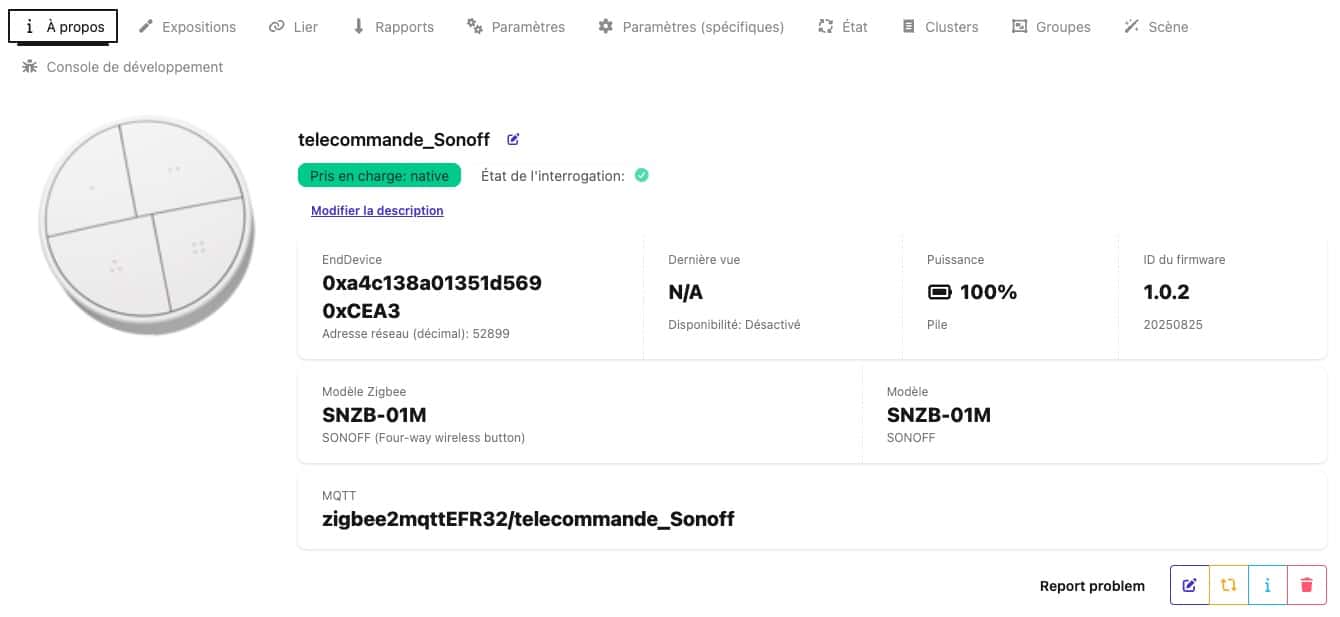Open the Clusters tab
This screenshot has height=617, width=1340.
940,27
